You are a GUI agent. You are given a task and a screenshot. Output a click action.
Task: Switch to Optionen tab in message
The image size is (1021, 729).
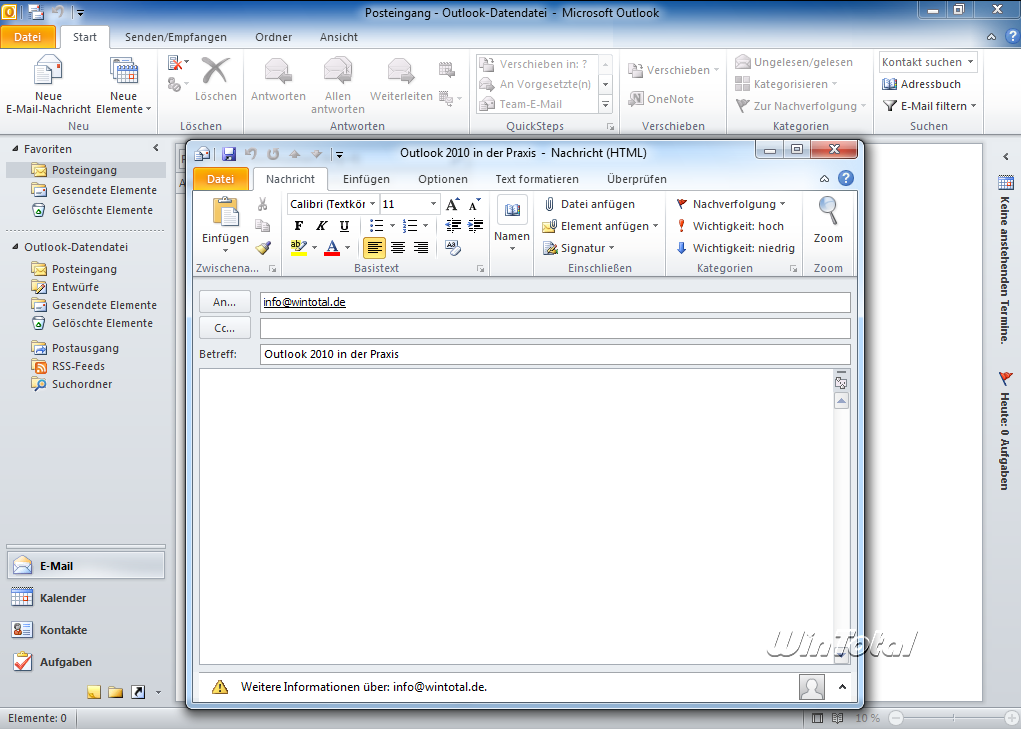tap(443, 179)
